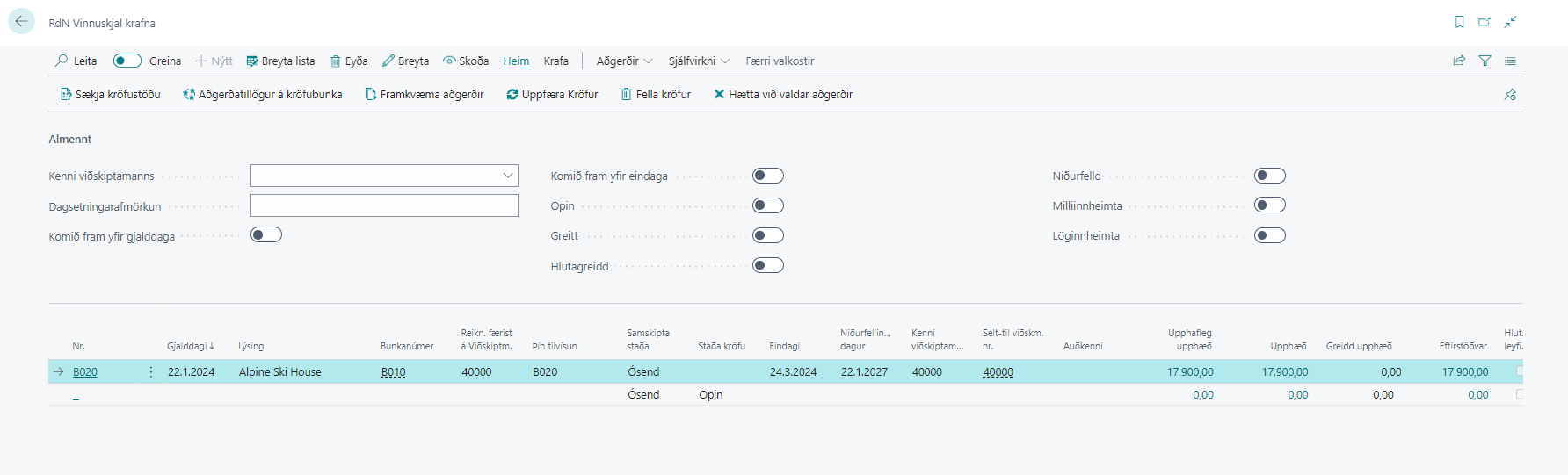1568x475 pixels.
Task: Open page in new window icon
Action: pos(1485,22)
